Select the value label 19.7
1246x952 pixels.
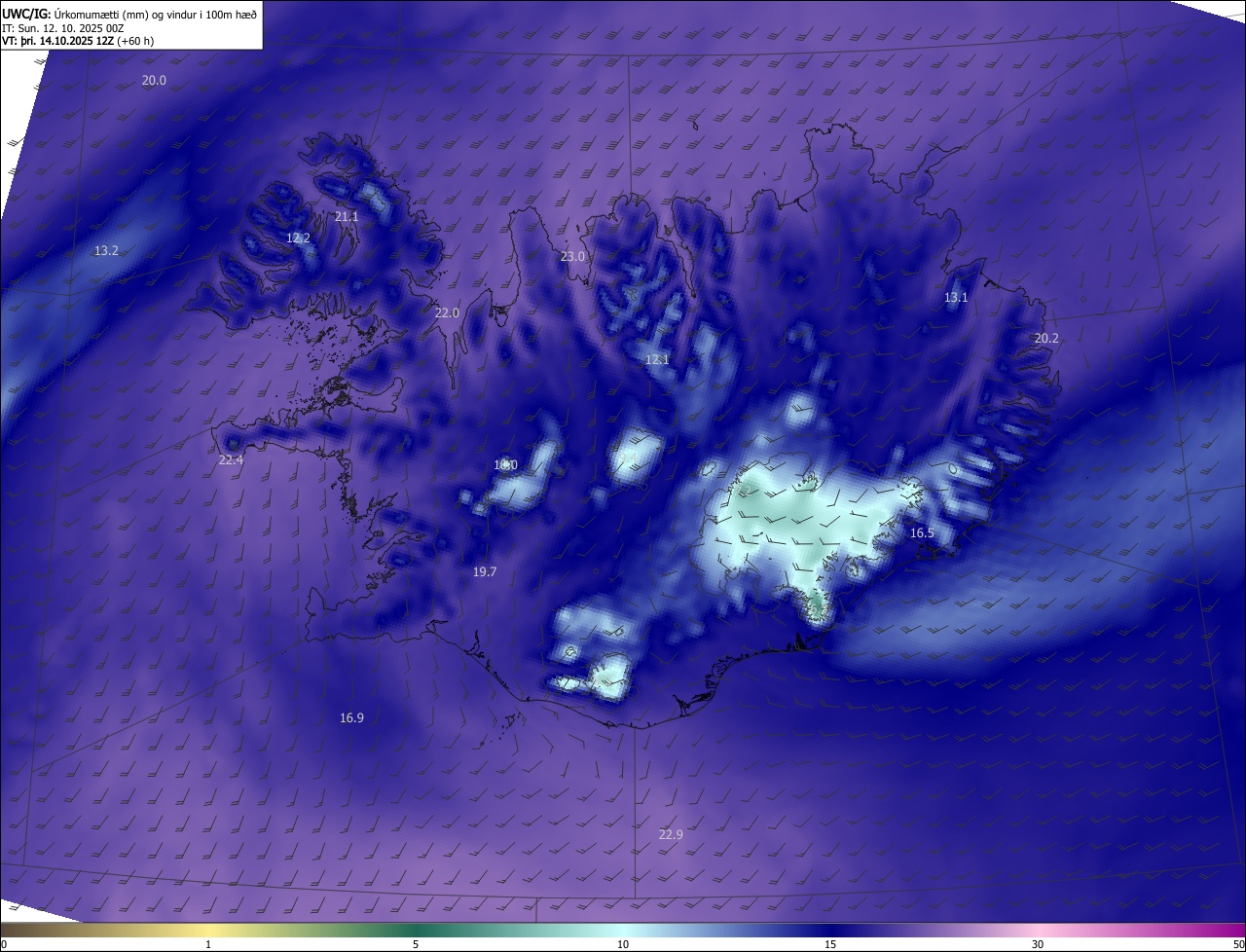click(x=485, y=572)
